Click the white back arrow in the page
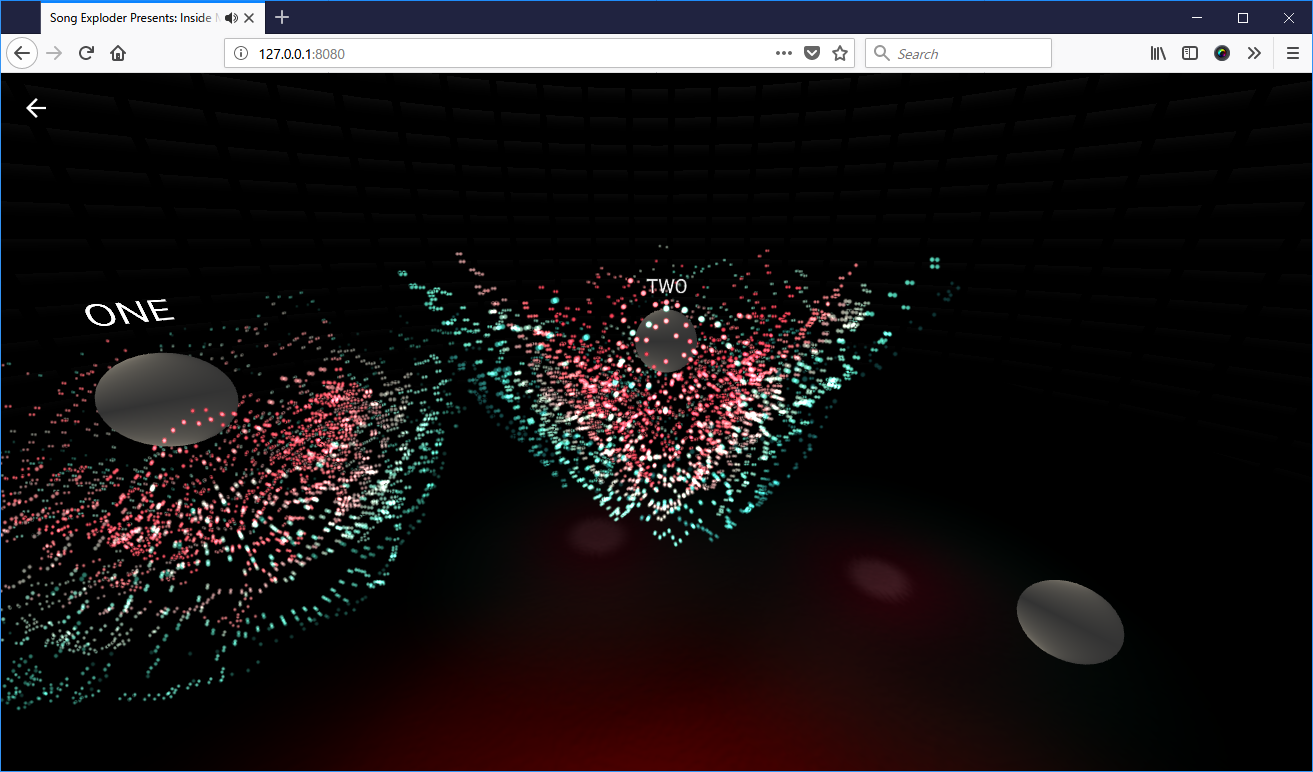Viewport: 1313px width, 772px height. tap(36, 108)
